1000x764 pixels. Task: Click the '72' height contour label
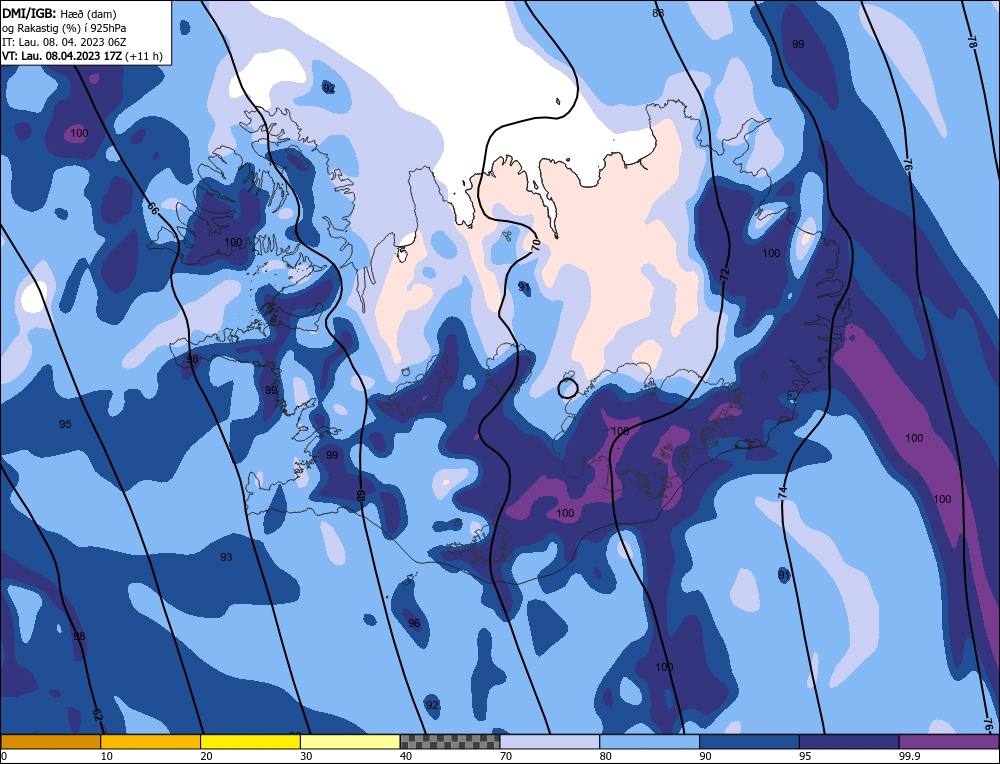tap(724, 275)
